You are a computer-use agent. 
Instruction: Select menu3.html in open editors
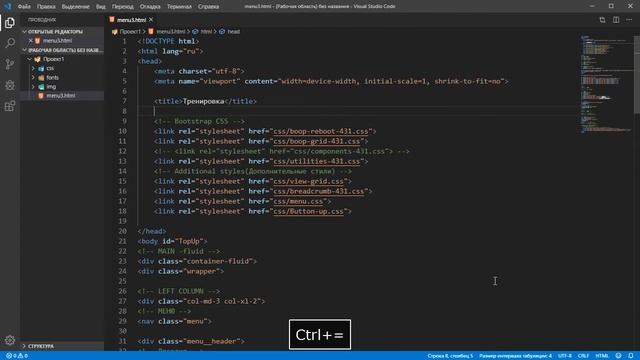57,40
